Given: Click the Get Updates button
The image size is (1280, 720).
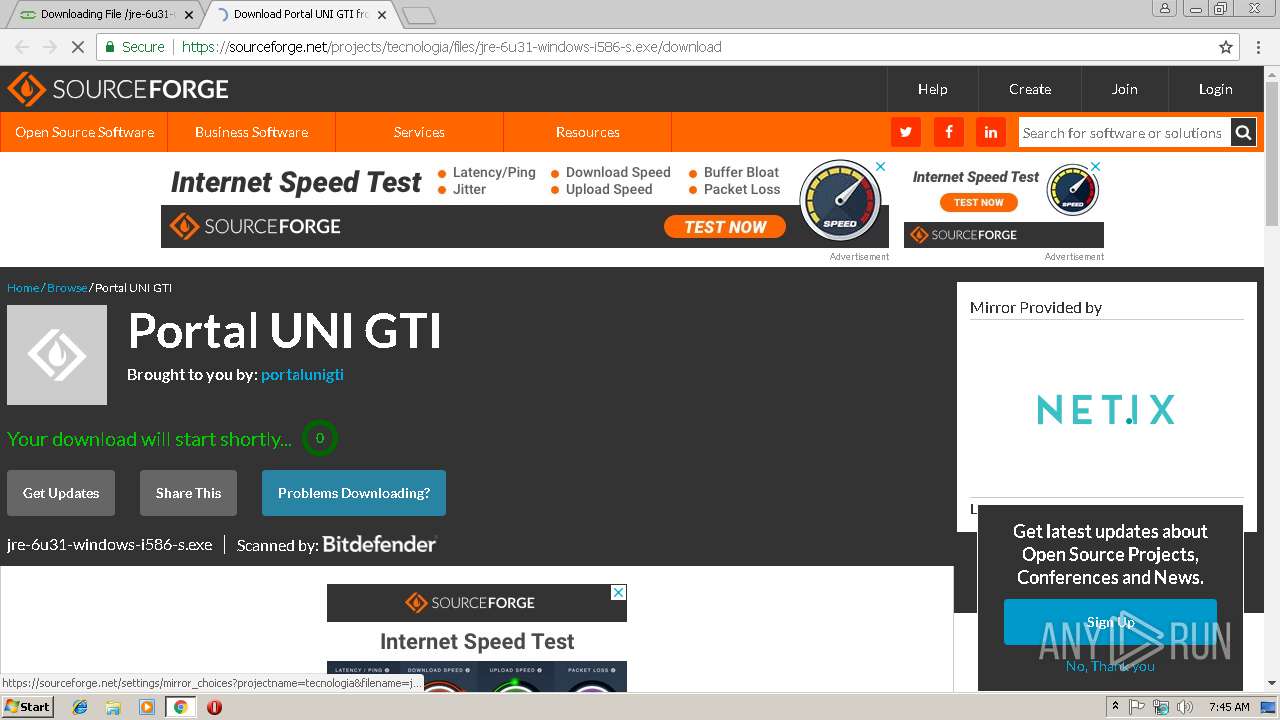Looking at the screenshot, I should click(x=61, y=493).
